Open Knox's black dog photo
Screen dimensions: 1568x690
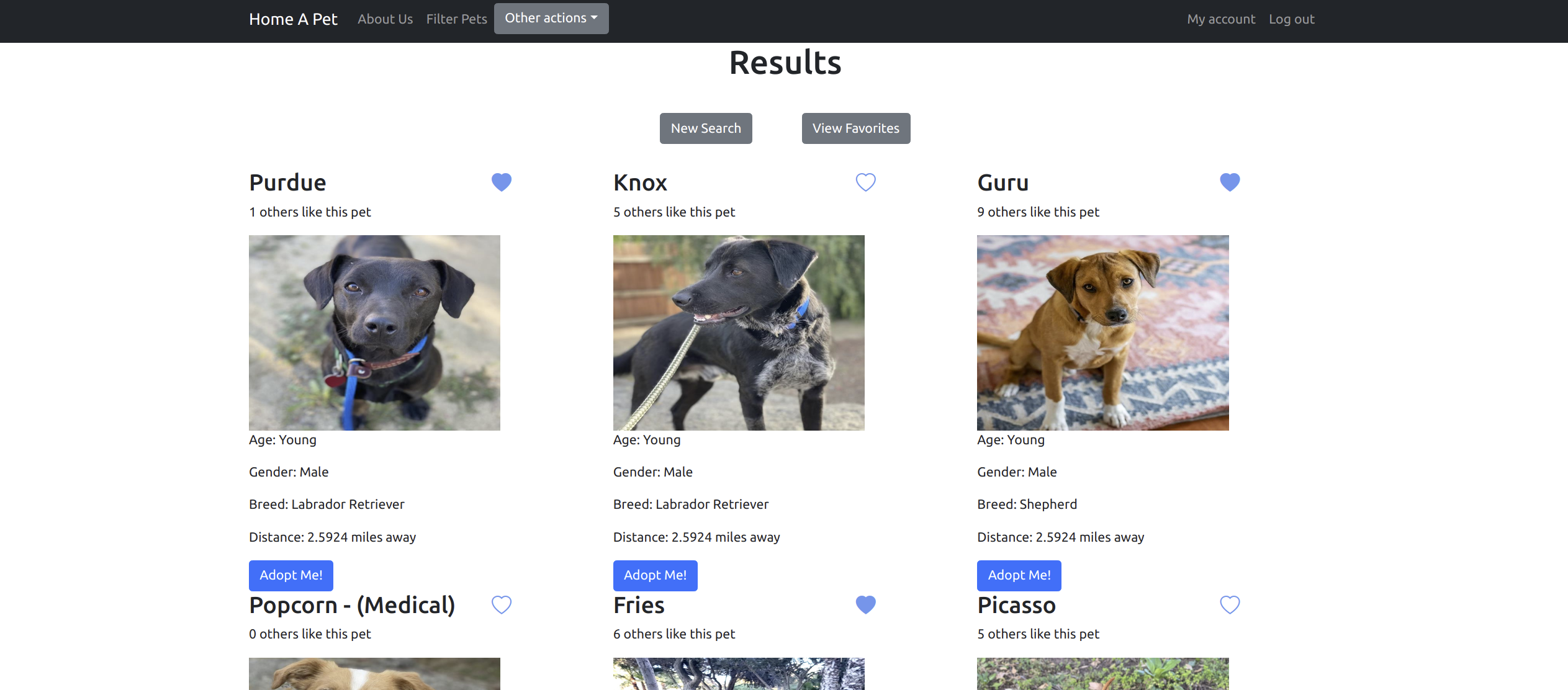point(739,333)
